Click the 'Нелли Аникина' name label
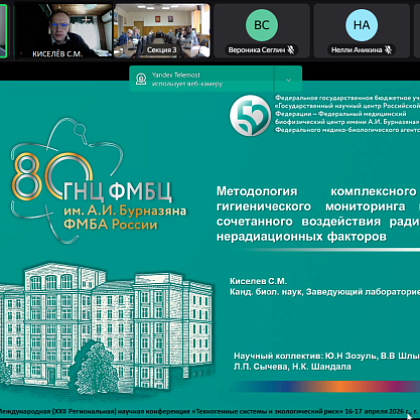The image size is (420, 420). tap(356, 50)
